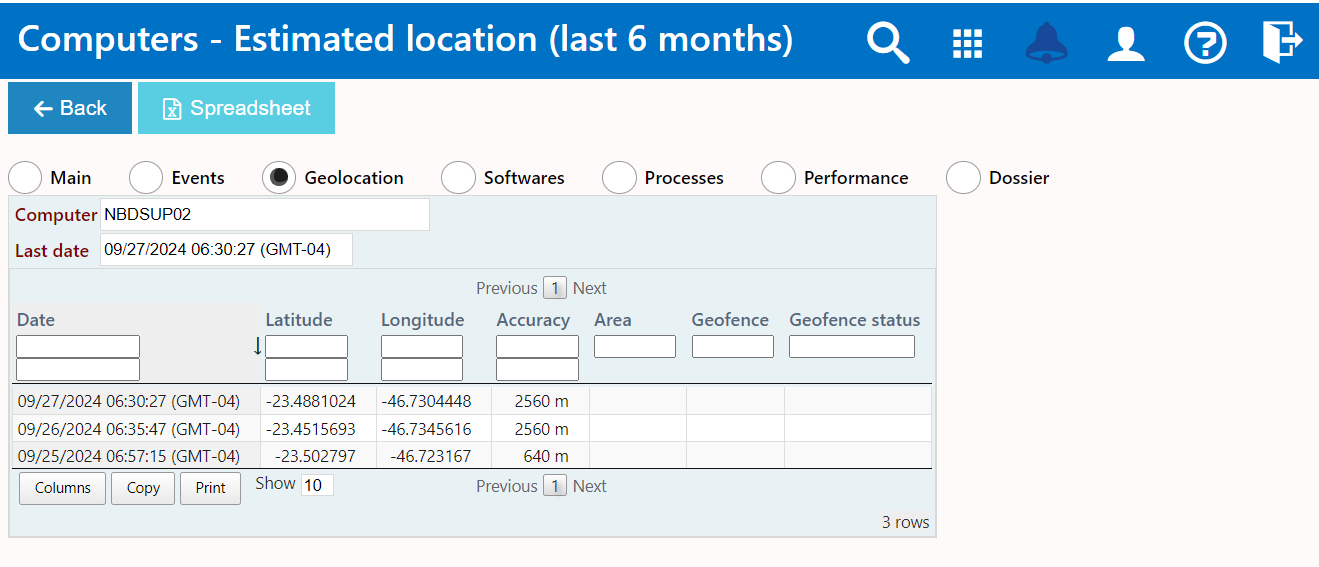Select the Softwares radio button
The width and height of the screenshot is (1319, 567).
click(458, 178)
